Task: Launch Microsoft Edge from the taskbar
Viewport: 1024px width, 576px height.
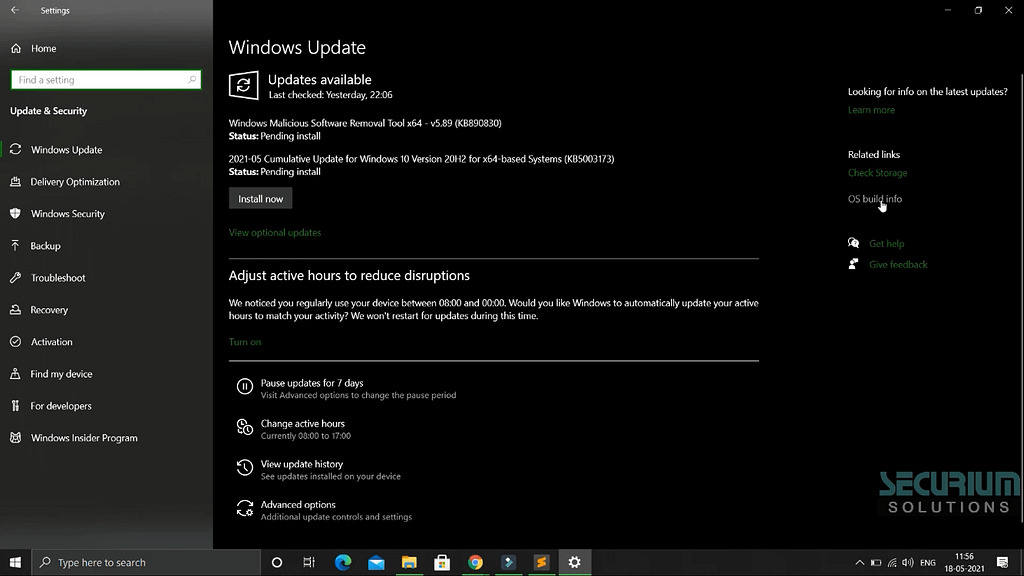Action: coord(343,562)
